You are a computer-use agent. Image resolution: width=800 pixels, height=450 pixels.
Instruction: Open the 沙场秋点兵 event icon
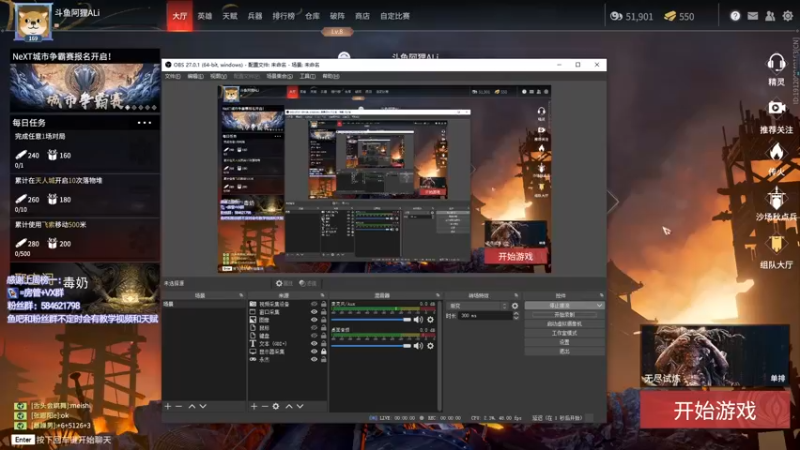tap(776, 198)
